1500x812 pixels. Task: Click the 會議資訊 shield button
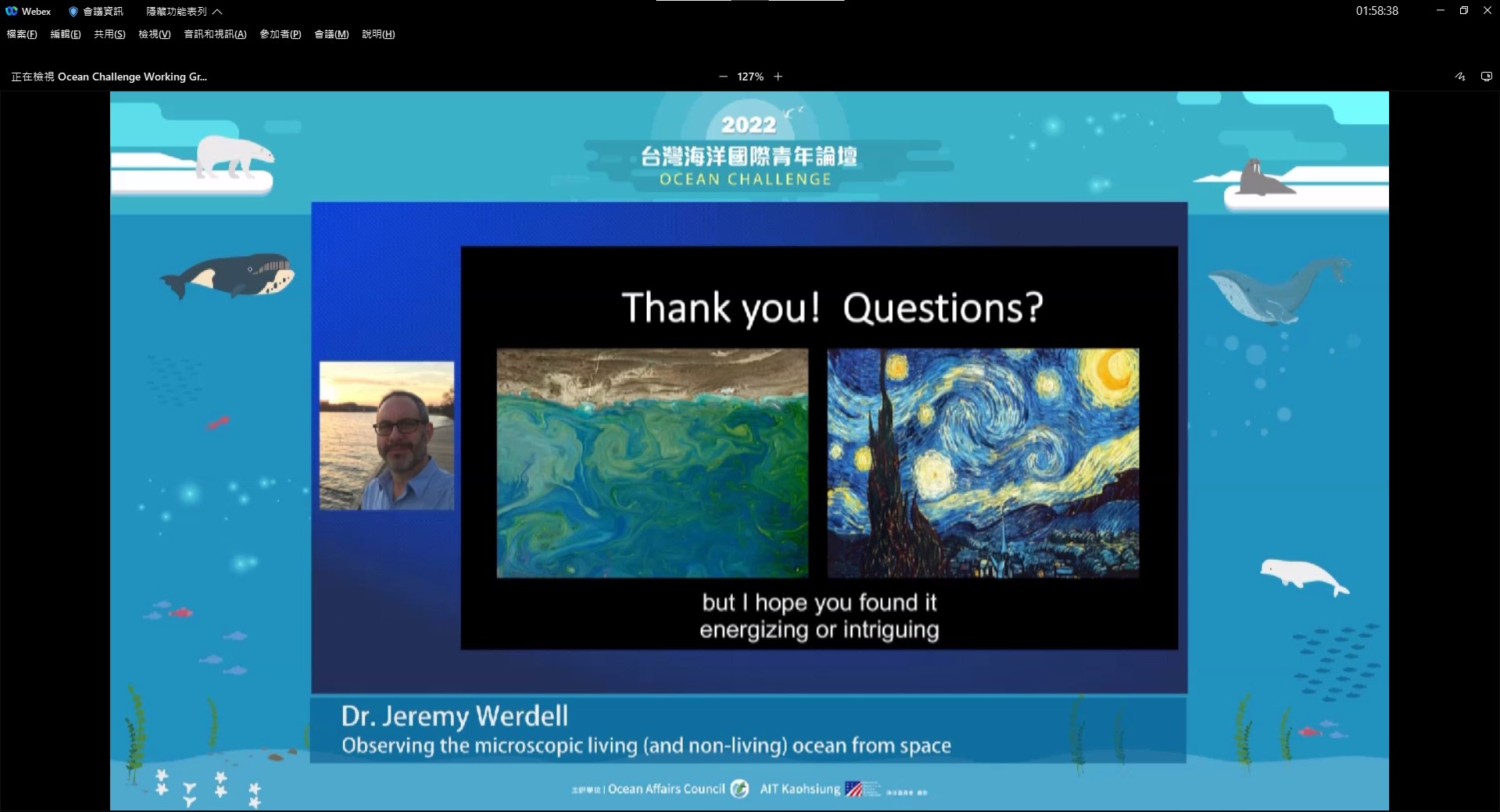(x=96, y=12)
